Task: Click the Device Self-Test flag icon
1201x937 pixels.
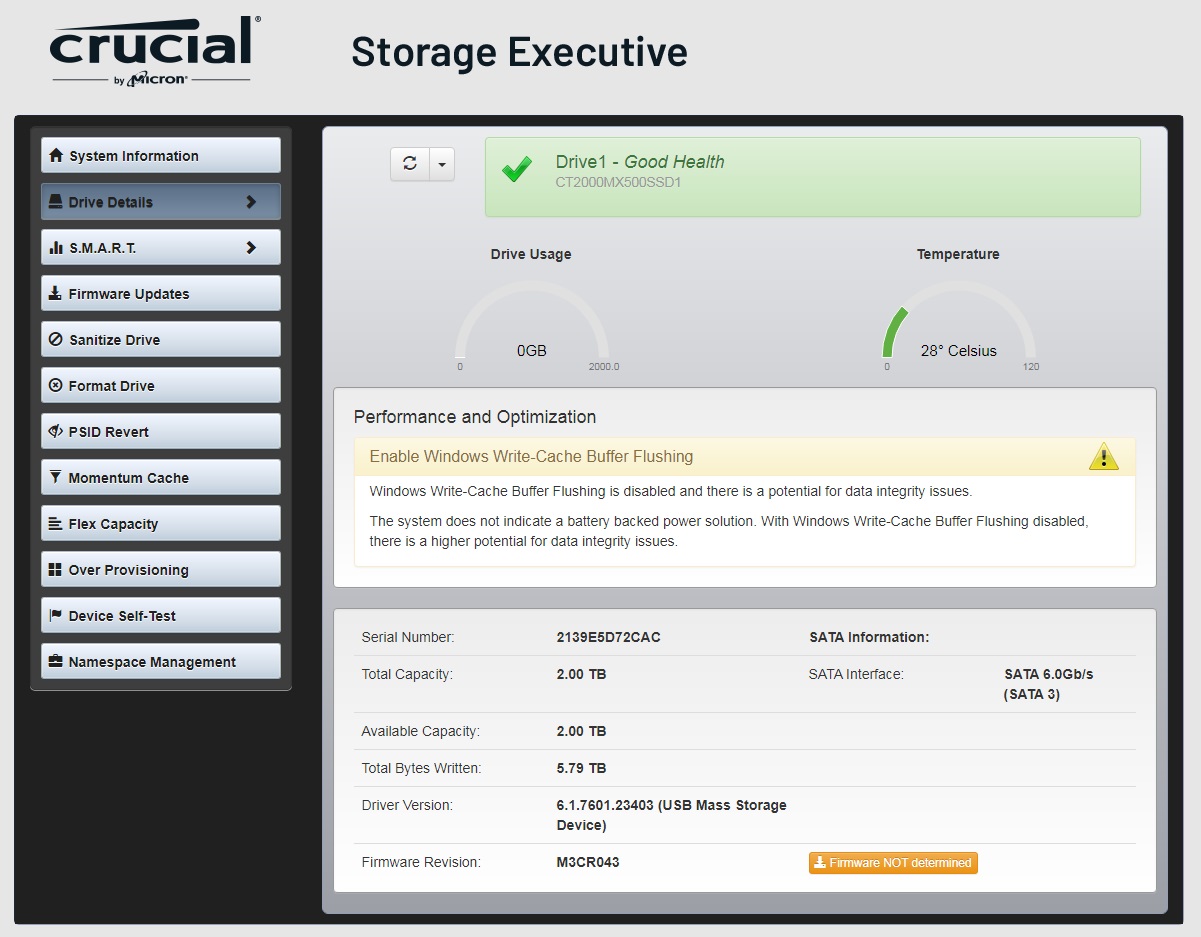Action: 56,616
